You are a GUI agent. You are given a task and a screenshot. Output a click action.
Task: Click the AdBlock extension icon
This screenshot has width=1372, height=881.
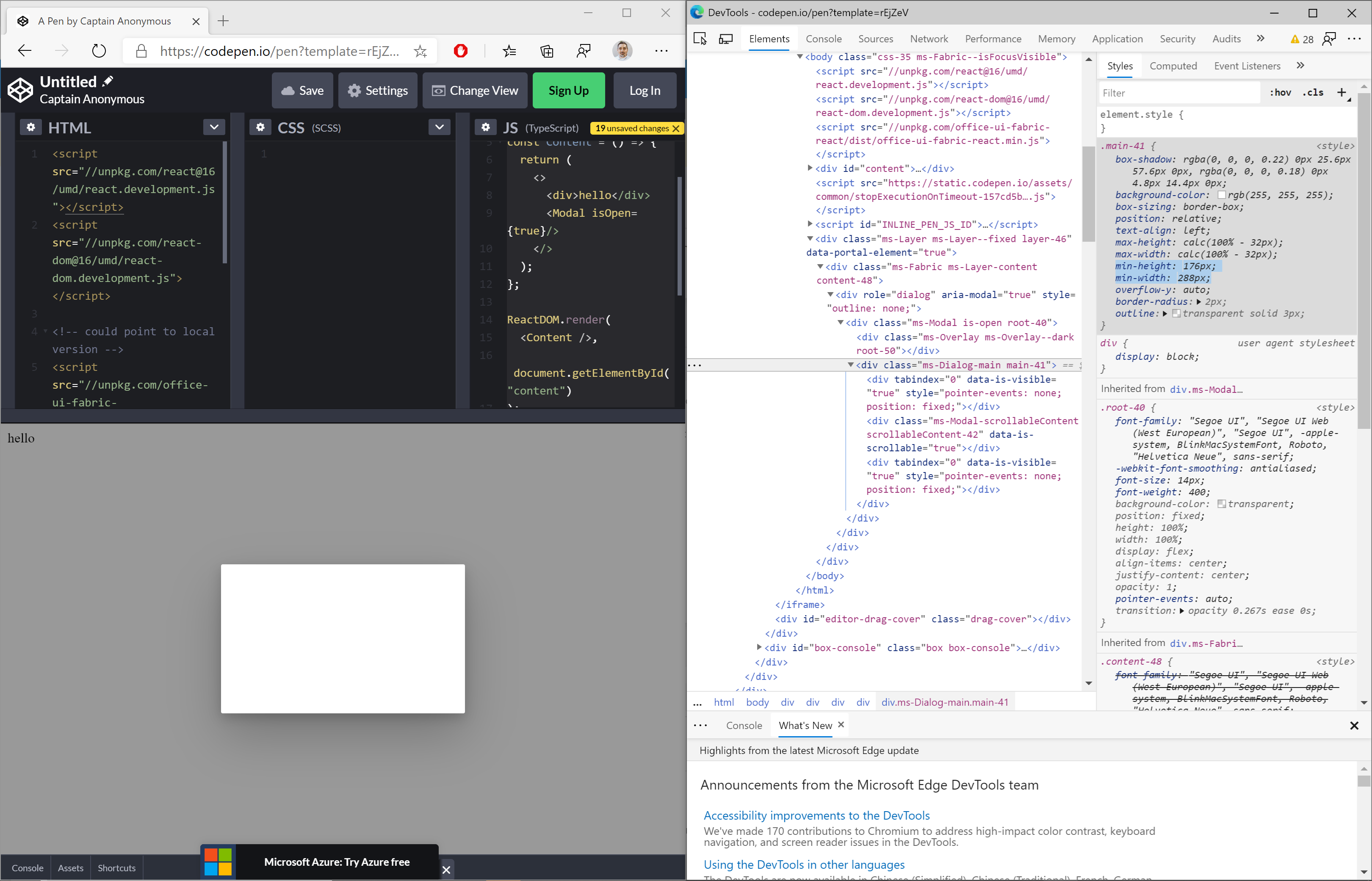tap(461, 51)
